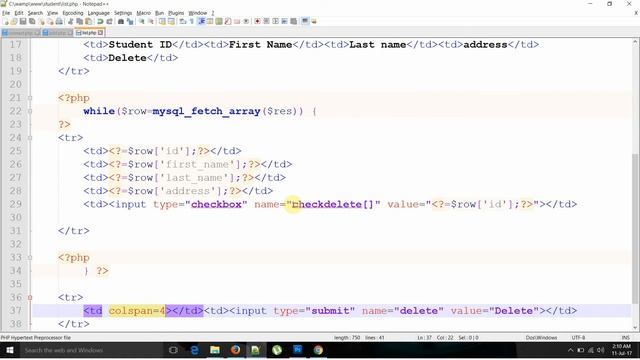This screenshot has width=640, height=360.
Task: Click the vertical scrollbar up arrow
Action: click(x=636, y=42)
